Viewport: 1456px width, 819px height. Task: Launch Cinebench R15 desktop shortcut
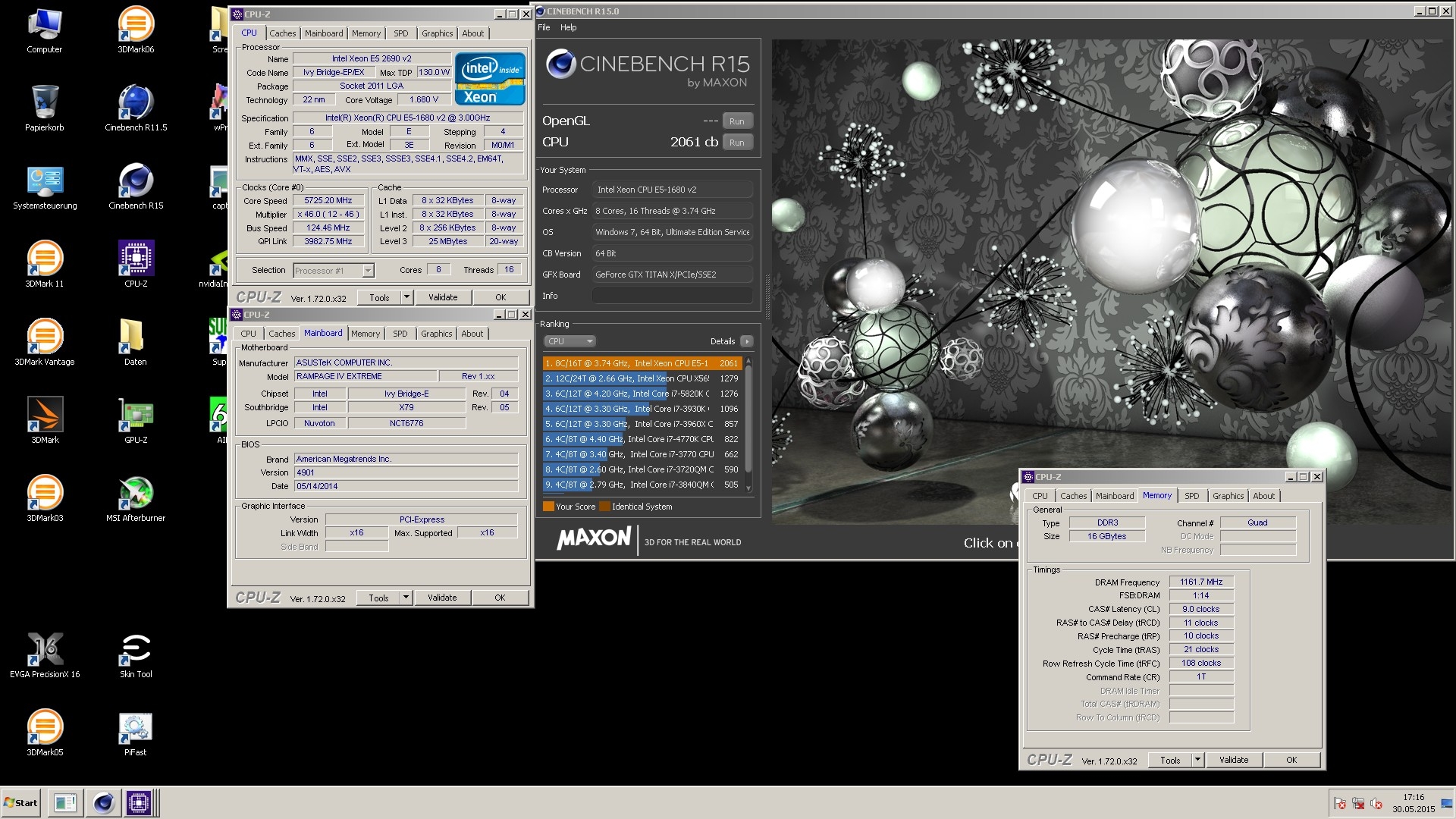click(x=136, y=187)
